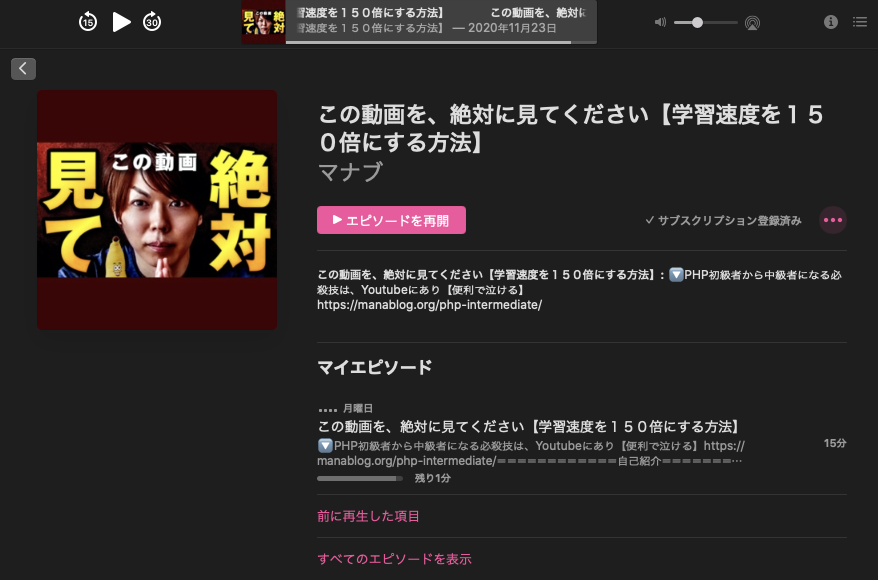Expand 前に再生した項目 section
The image size is (878, 580).
[368, 516]
